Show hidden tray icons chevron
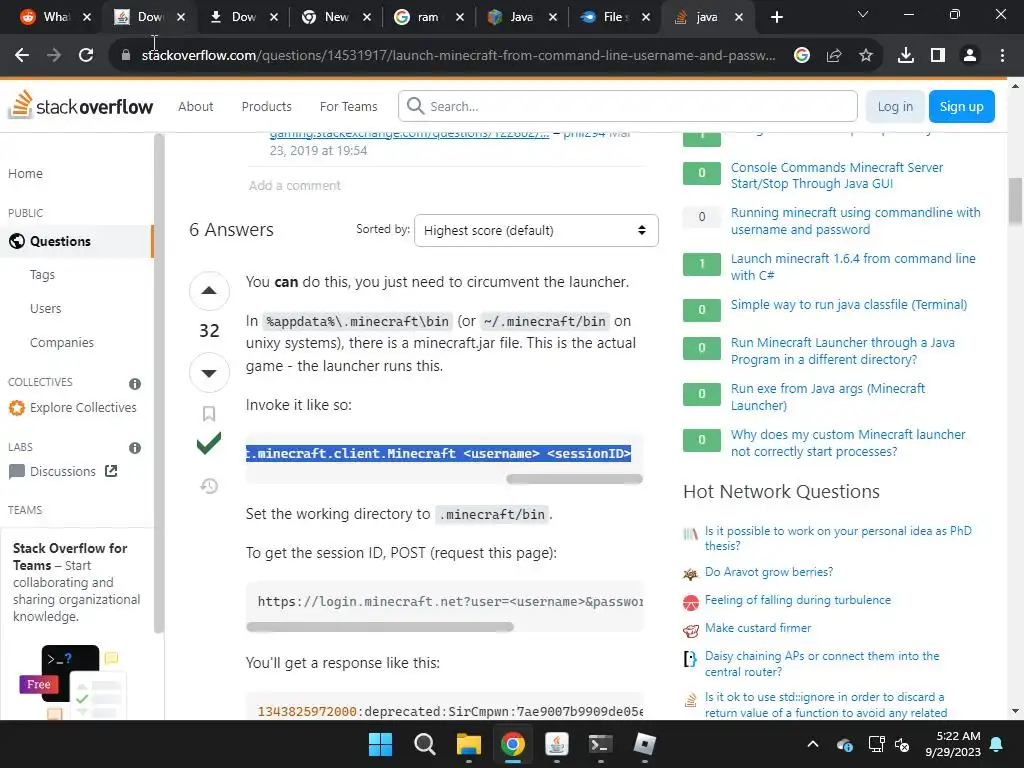 (812, 744)
